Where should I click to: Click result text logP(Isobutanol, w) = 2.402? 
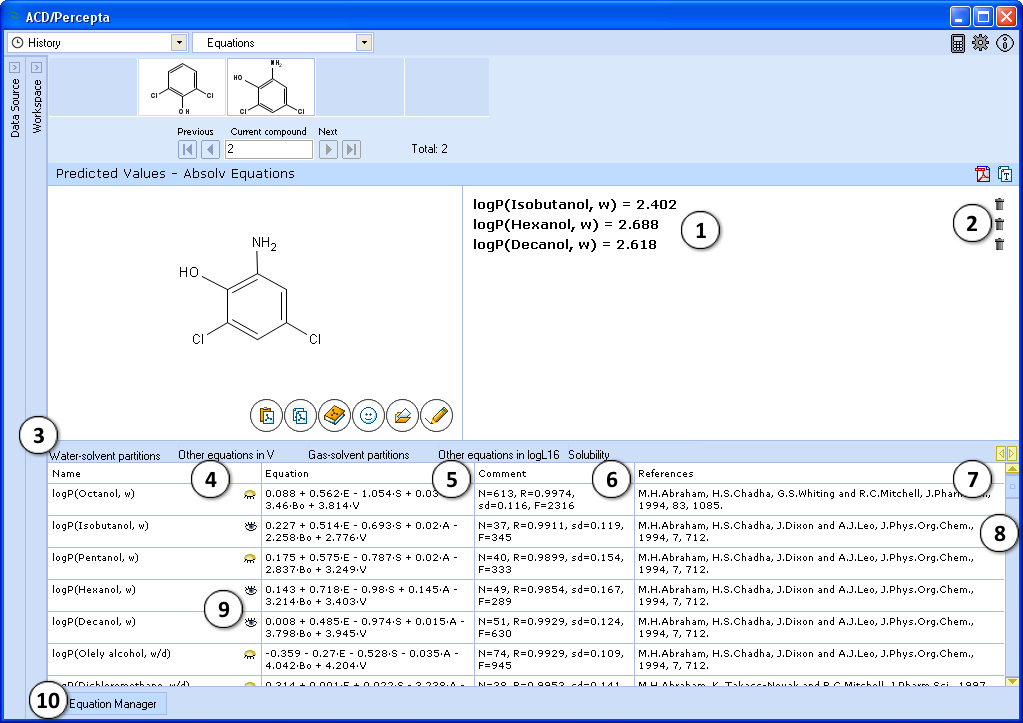click(x=575, y=204)
